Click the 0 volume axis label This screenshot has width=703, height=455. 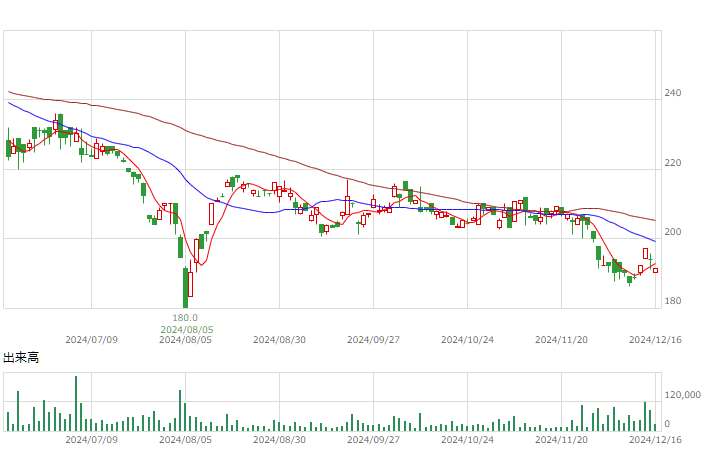[667, 424]
